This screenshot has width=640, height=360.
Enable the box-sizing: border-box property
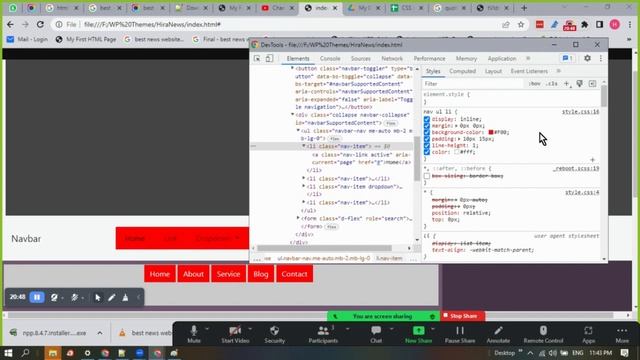click(x=427, y=176)
